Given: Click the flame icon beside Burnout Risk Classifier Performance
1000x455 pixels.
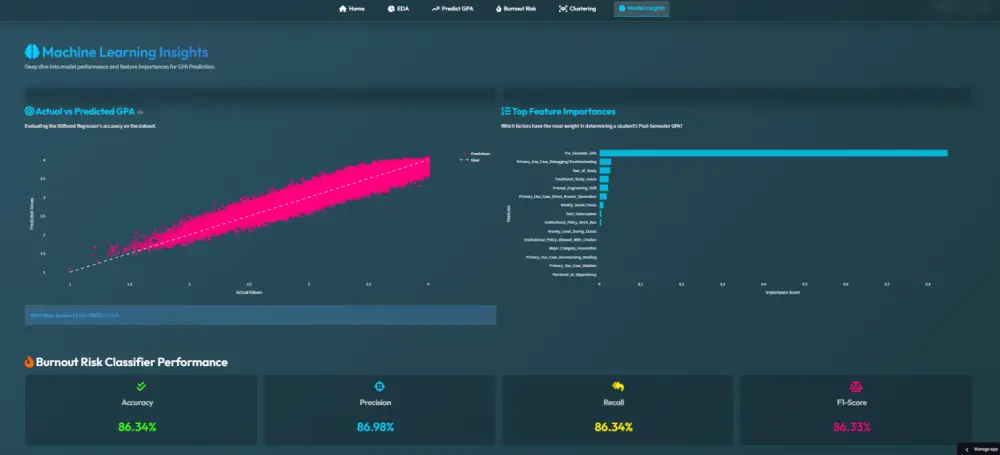Looking at the screenshot, I should 29,362.
